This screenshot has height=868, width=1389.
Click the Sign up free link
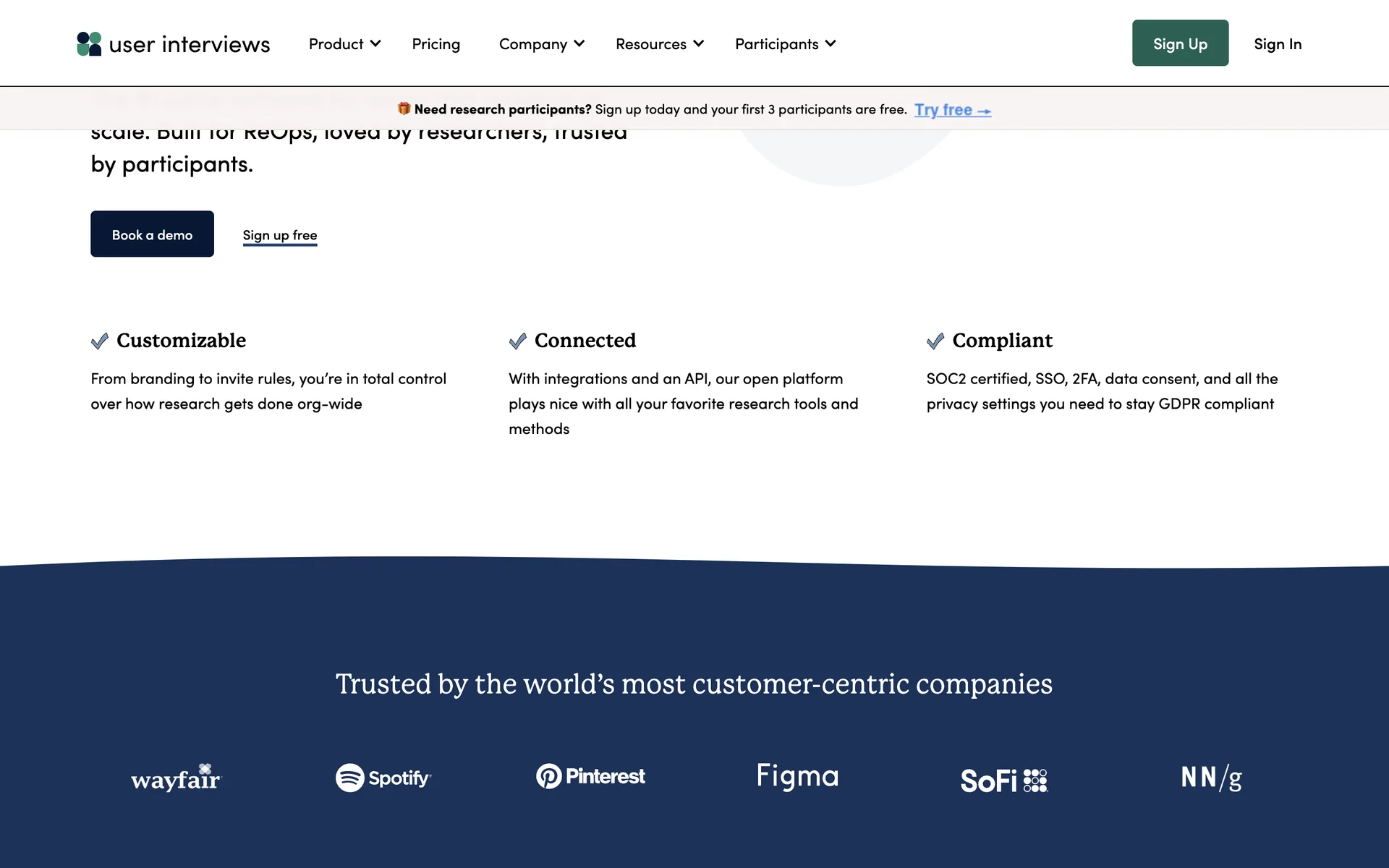(280, 235)
